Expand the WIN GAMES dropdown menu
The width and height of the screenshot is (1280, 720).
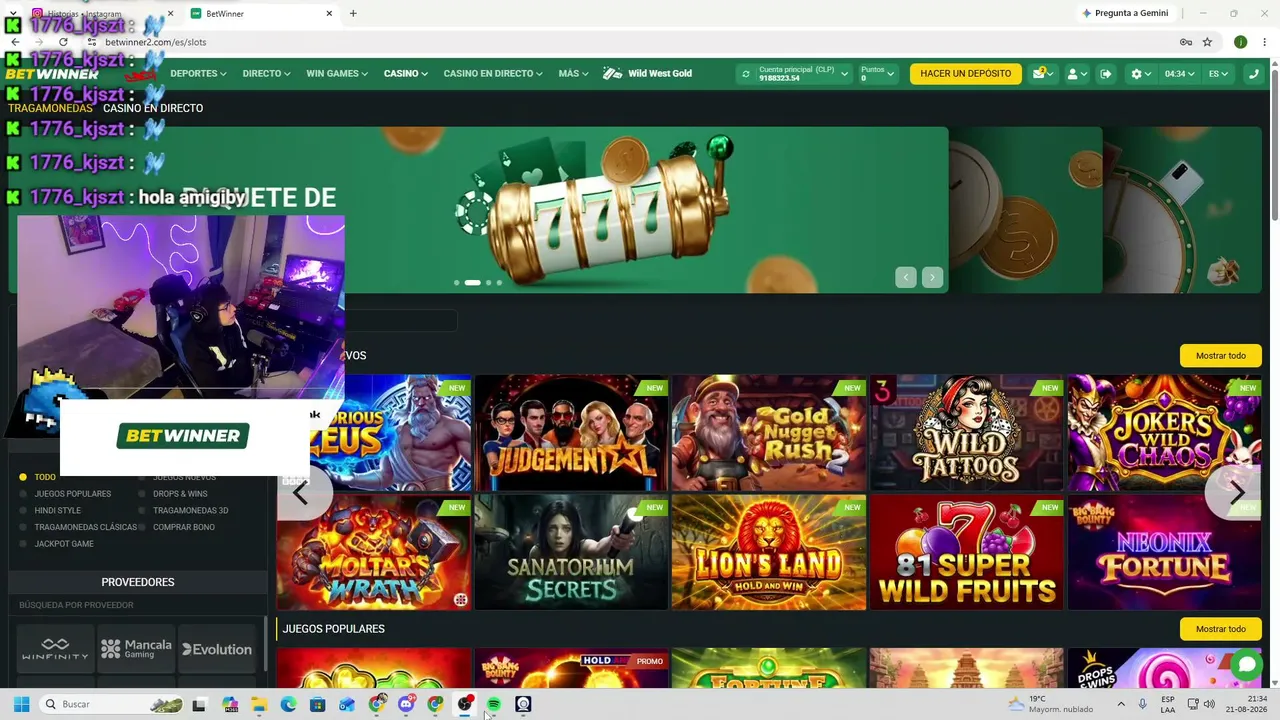337,74
